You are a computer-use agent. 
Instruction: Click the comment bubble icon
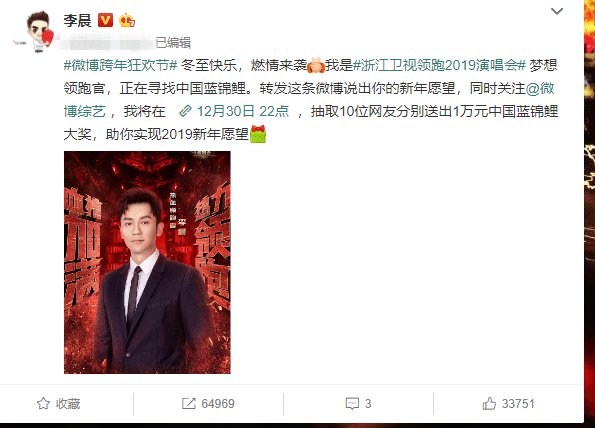tap(352, 403)
